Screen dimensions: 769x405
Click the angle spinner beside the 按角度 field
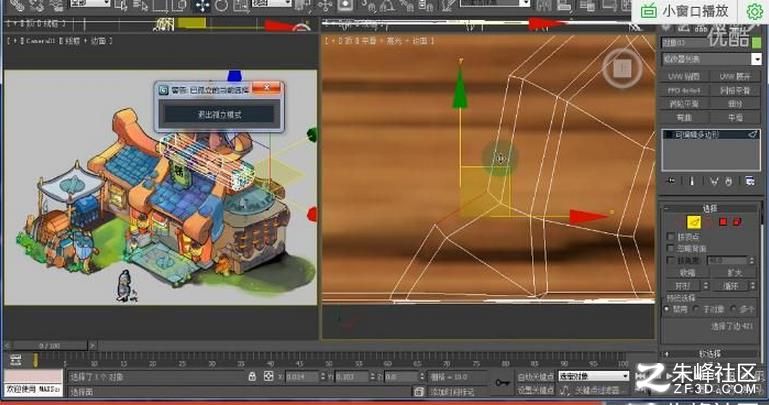(x=752, y=260)
